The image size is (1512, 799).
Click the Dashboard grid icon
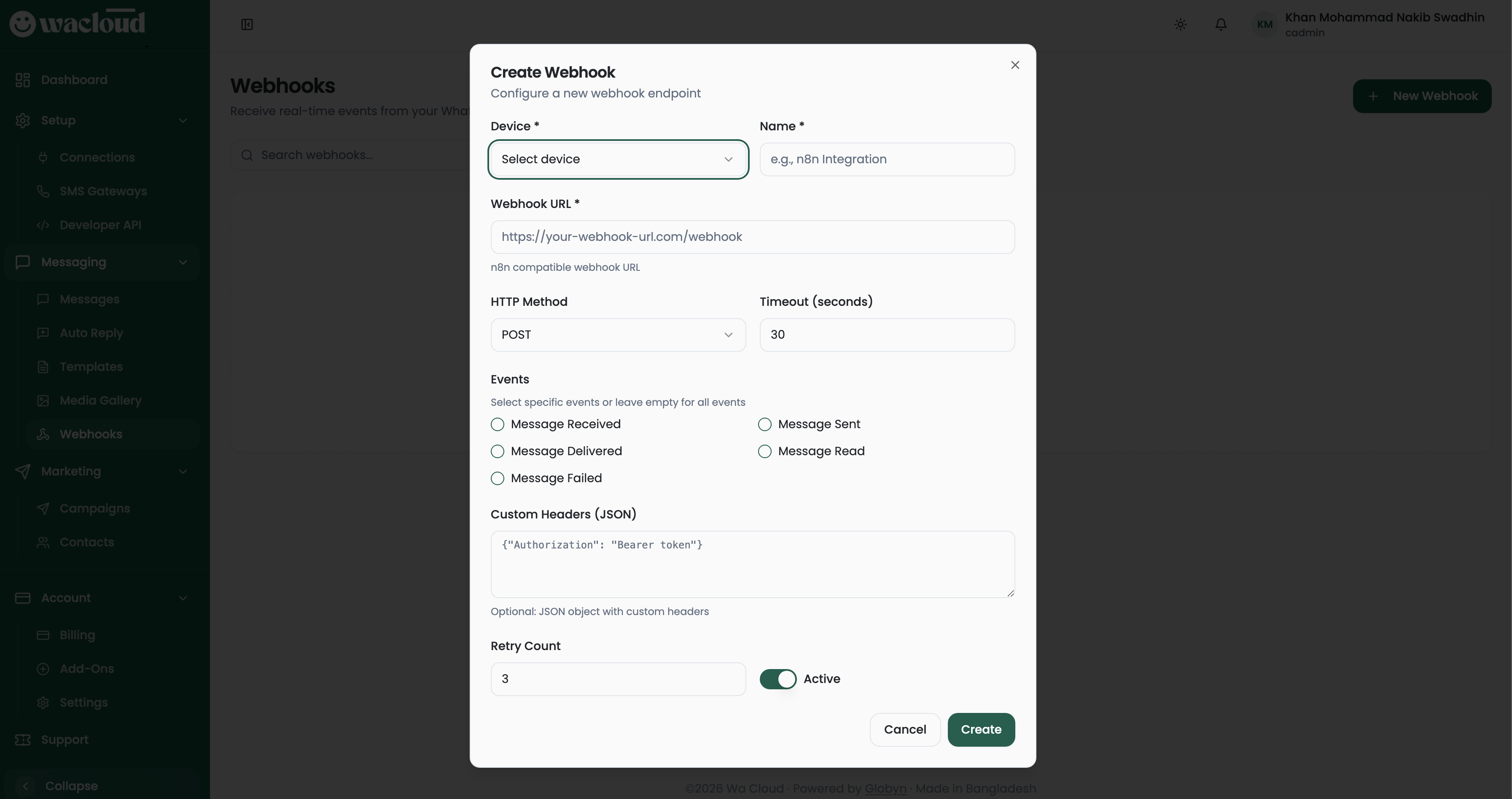tap(23, 80)
